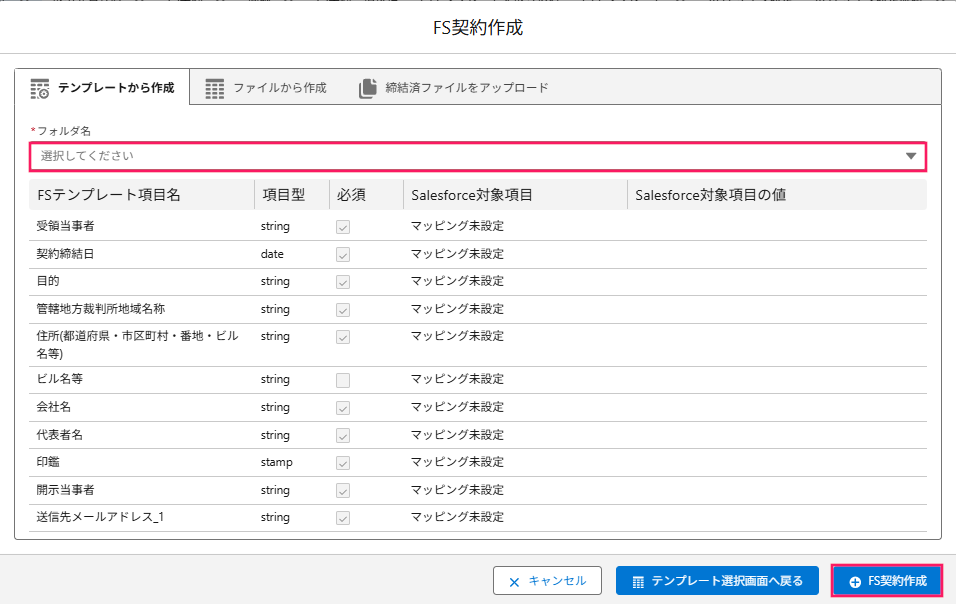Click the stamp type in 印鑑 row
Screen dimensions: 956x604
coord(277,463)
